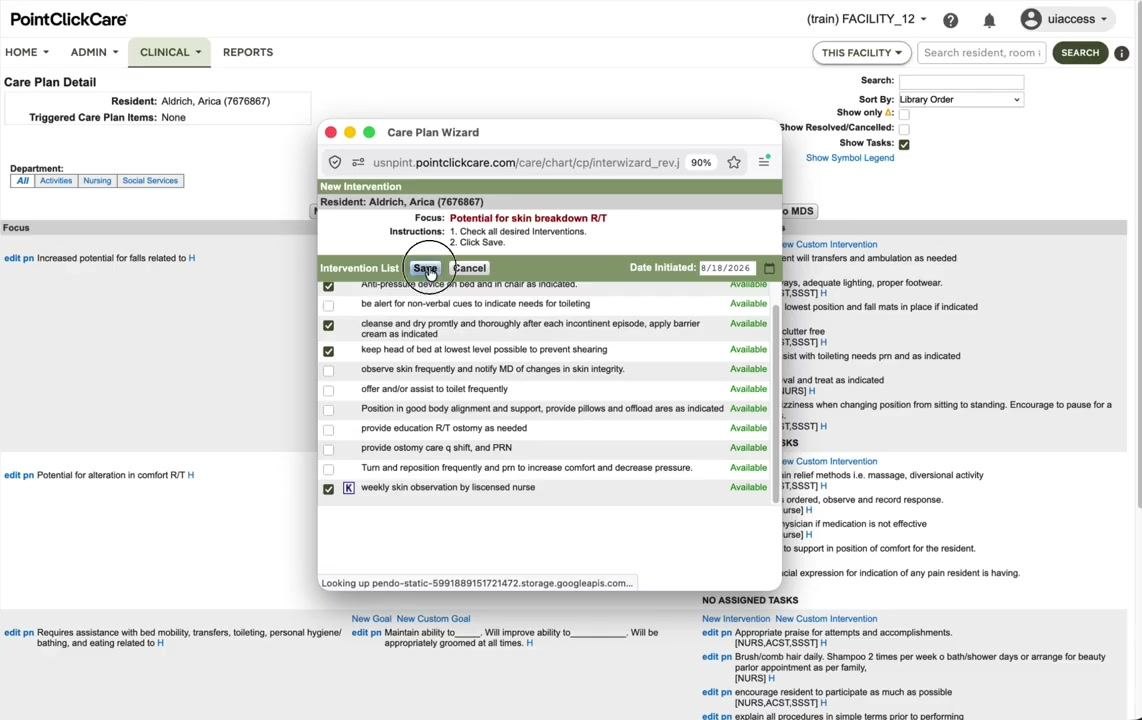Viewport: 1142px width, 720px height.
Task: Click New Goal link
Action: tap(371, 619)
